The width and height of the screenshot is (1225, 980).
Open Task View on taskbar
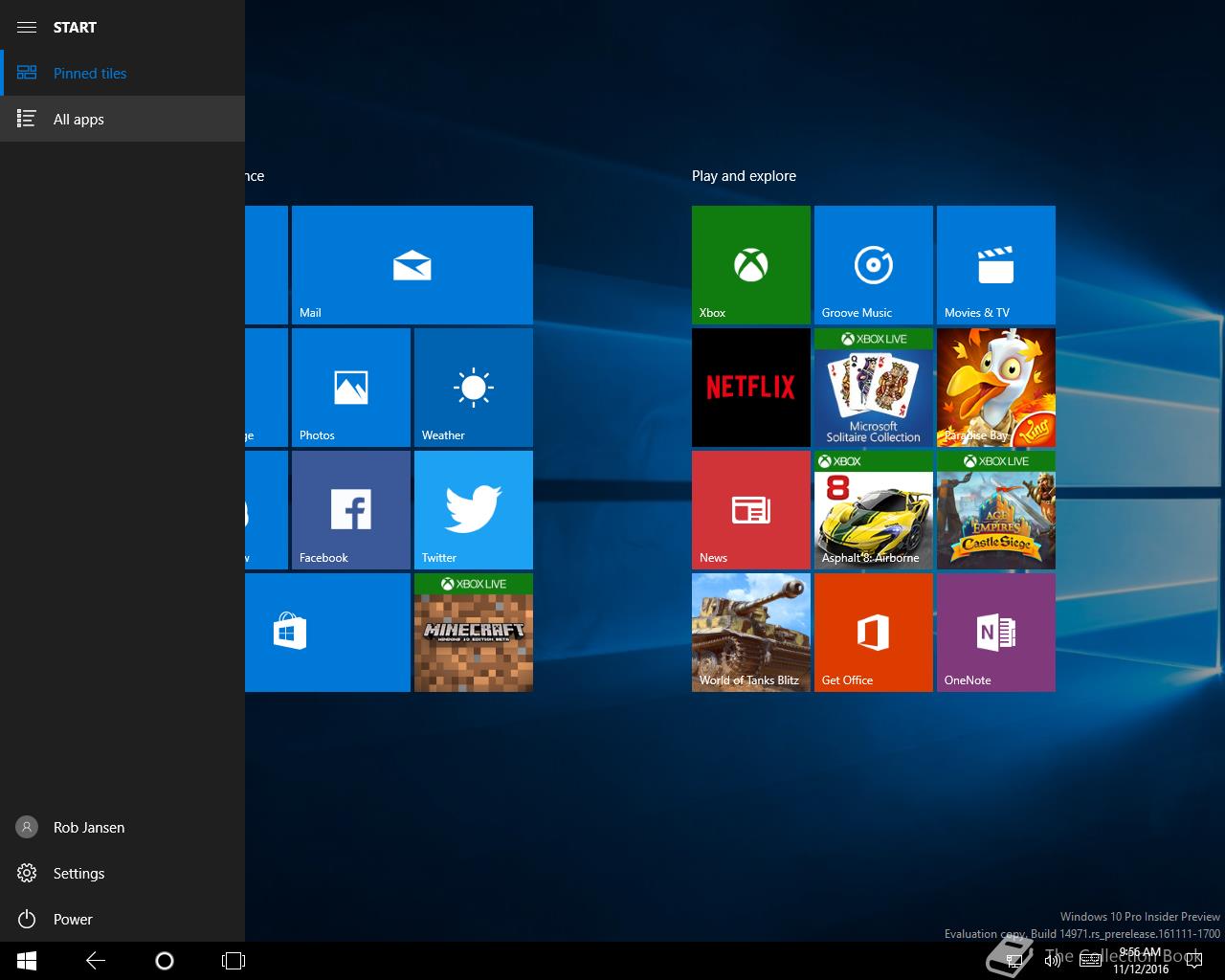coord(234,961)
